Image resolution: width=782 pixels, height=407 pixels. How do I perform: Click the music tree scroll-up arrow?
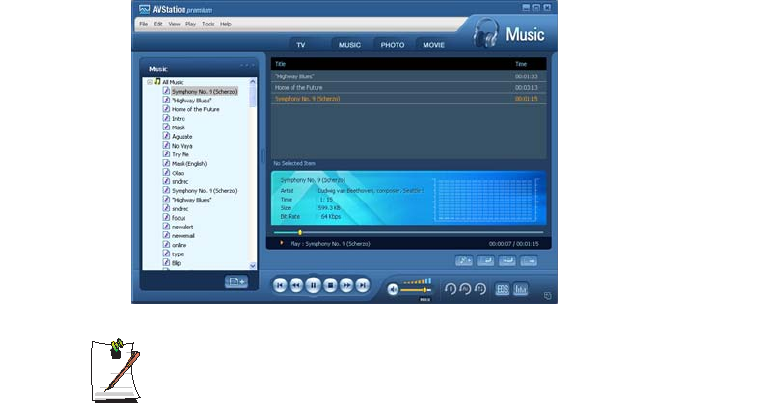[252, 81]
